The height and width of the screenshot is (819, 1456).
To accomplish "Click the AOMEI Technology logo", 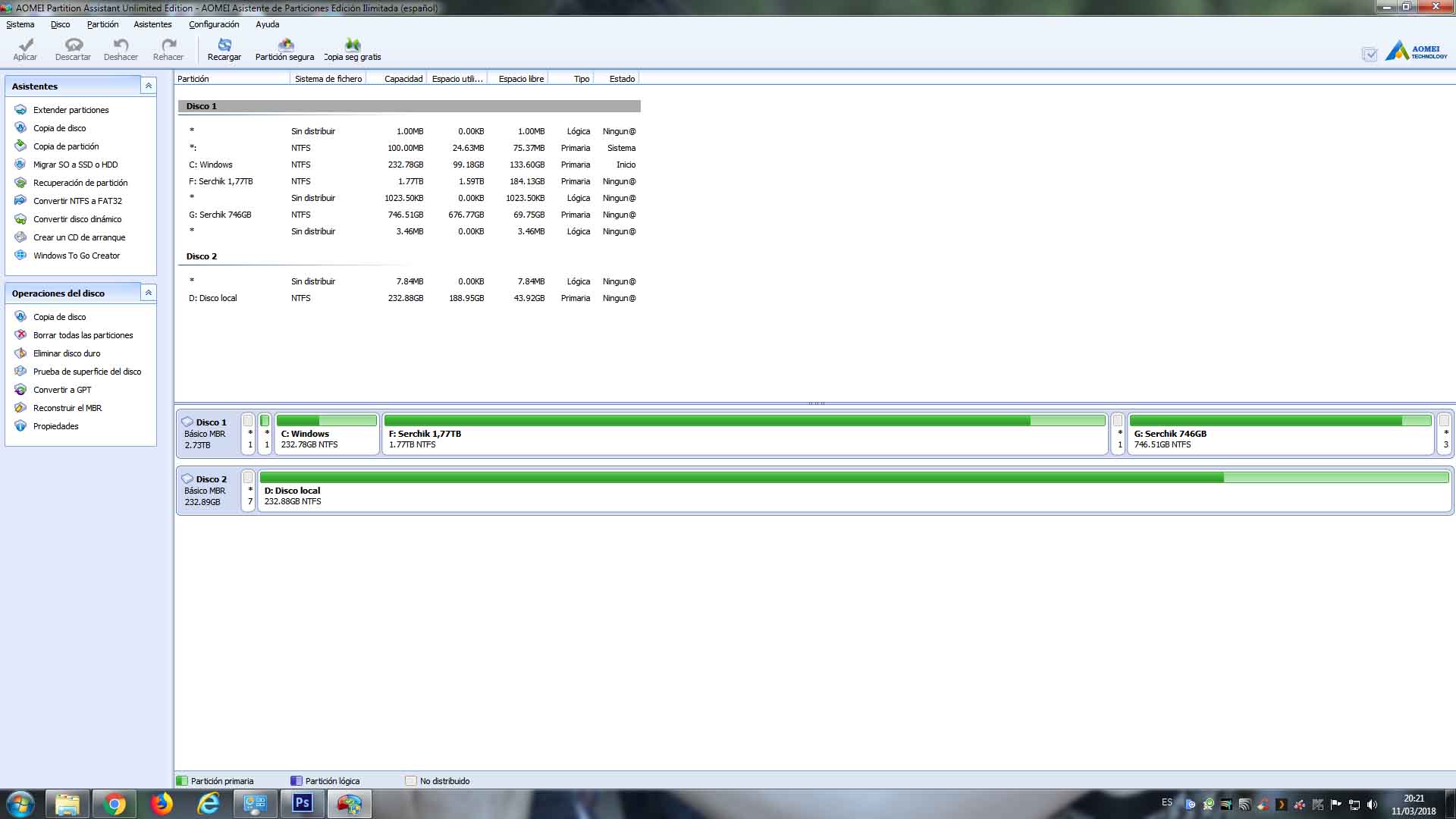I will coord(1417,52).
